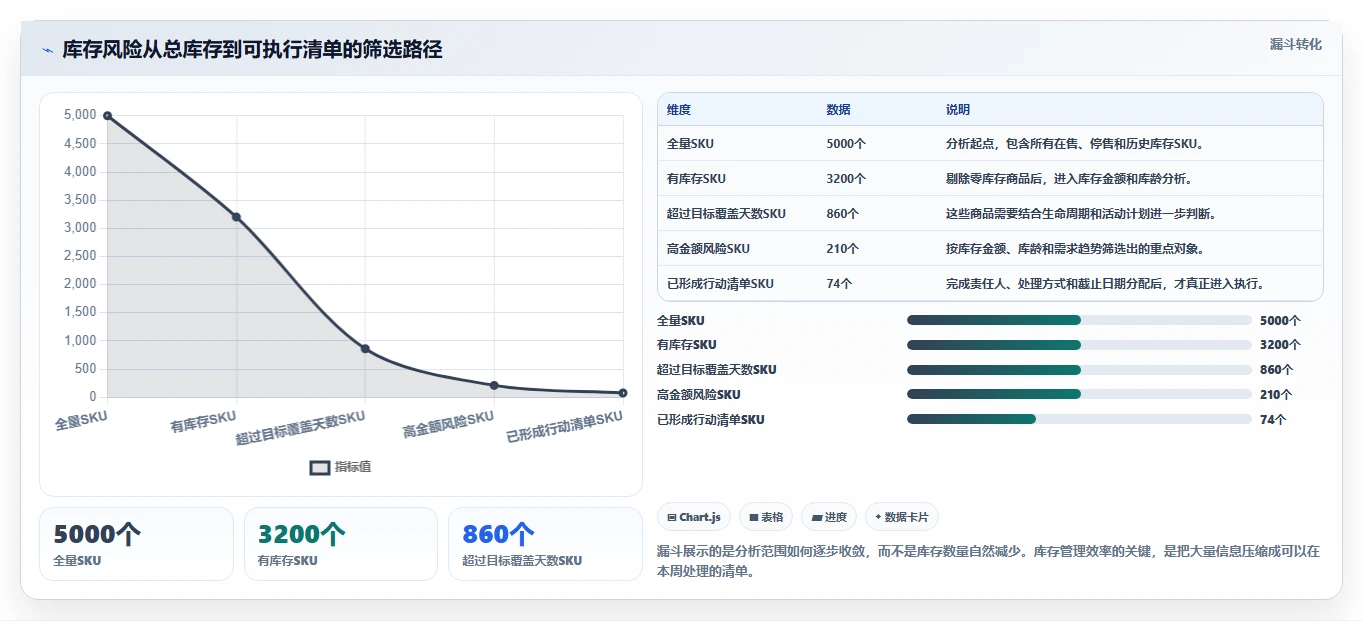
Task: Click the 3200个 label beside progress bar
Action: click(1280, 345)
